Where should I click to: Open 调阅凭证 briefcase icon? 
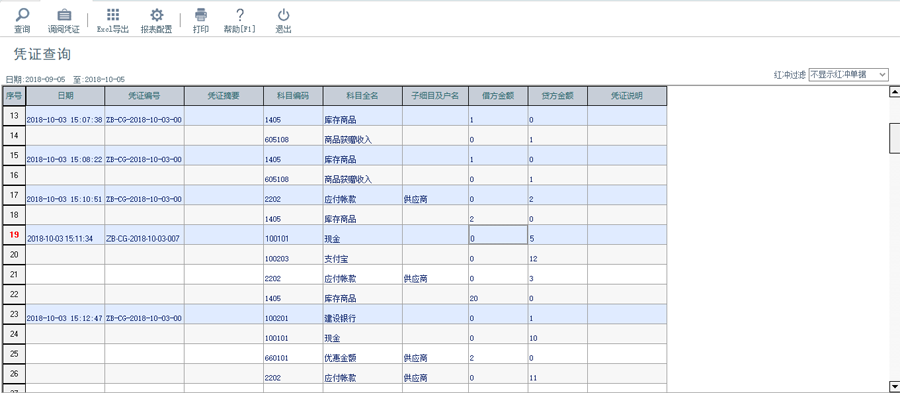point(64,15)
